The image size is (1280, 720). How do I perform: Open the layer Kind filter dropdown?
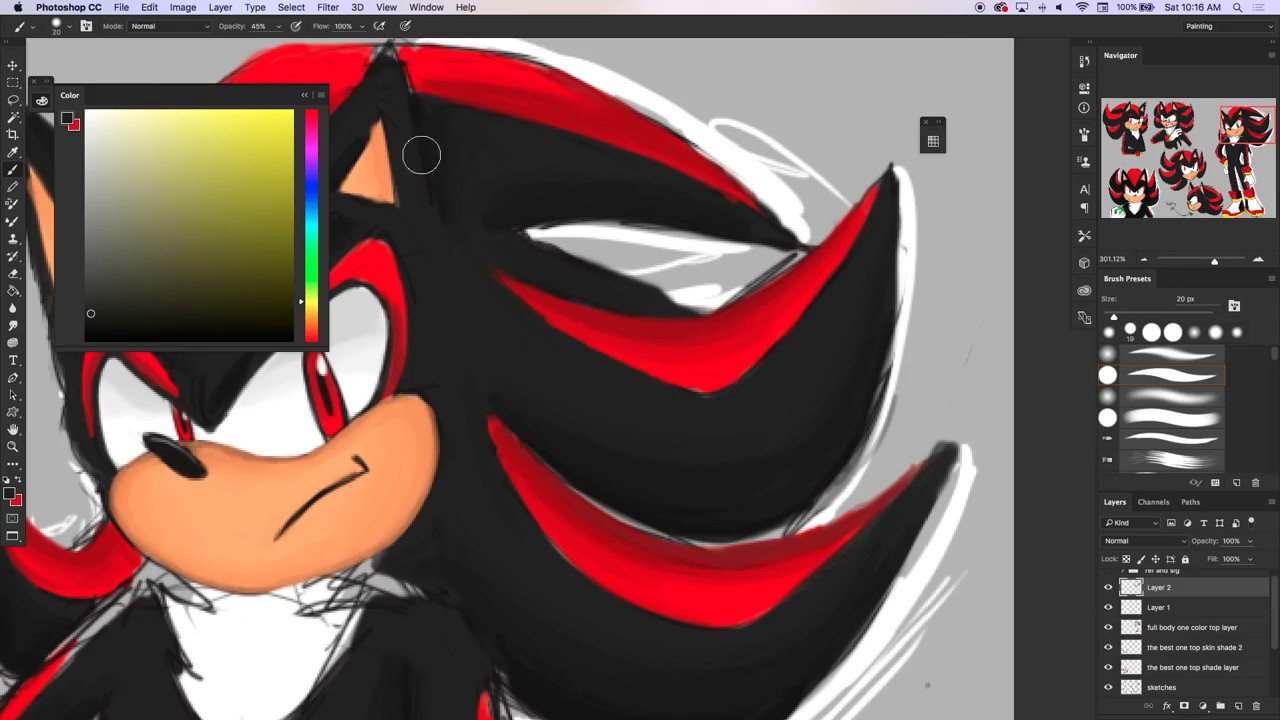click(x=1133, y=523)
